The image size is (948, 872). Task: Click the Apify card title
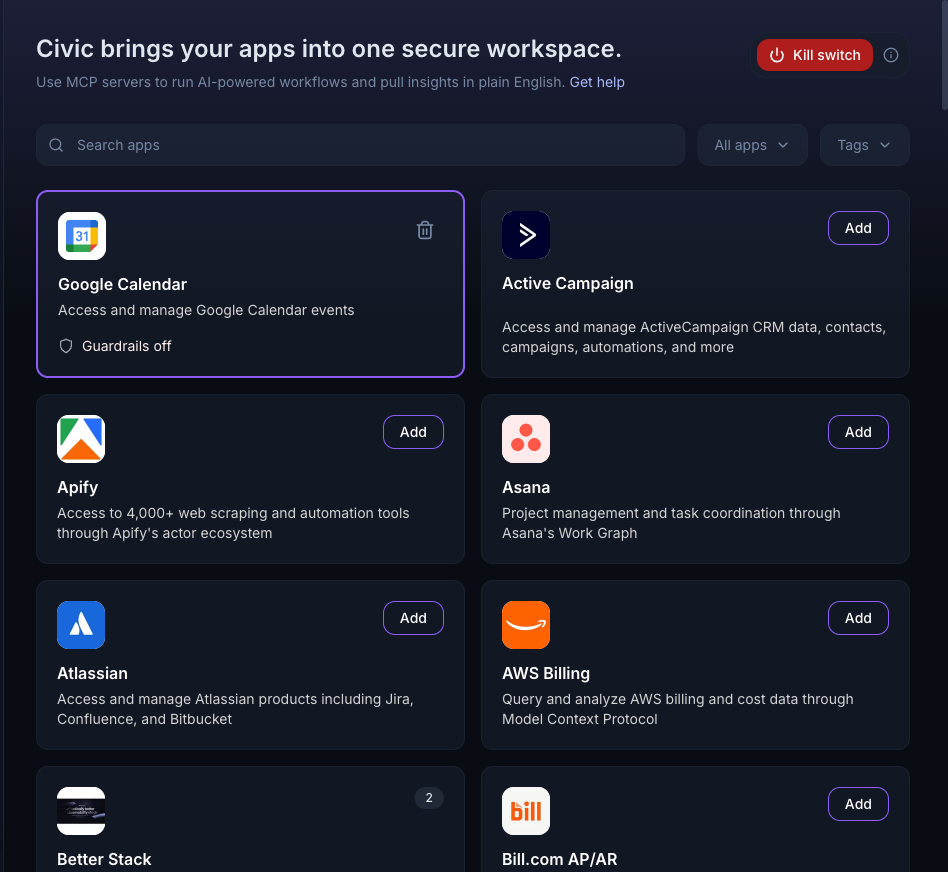tap(77, 487)
